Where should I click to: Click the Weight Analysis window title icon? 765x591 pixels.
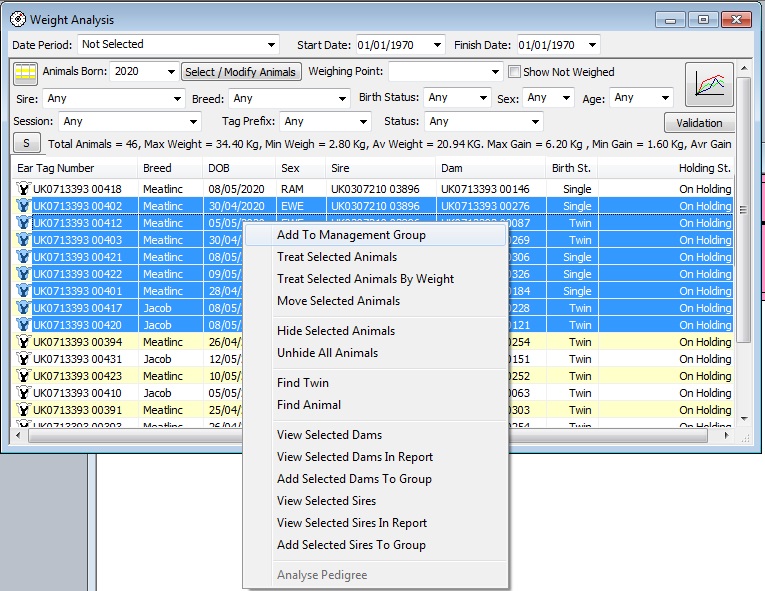click(18, 20)
